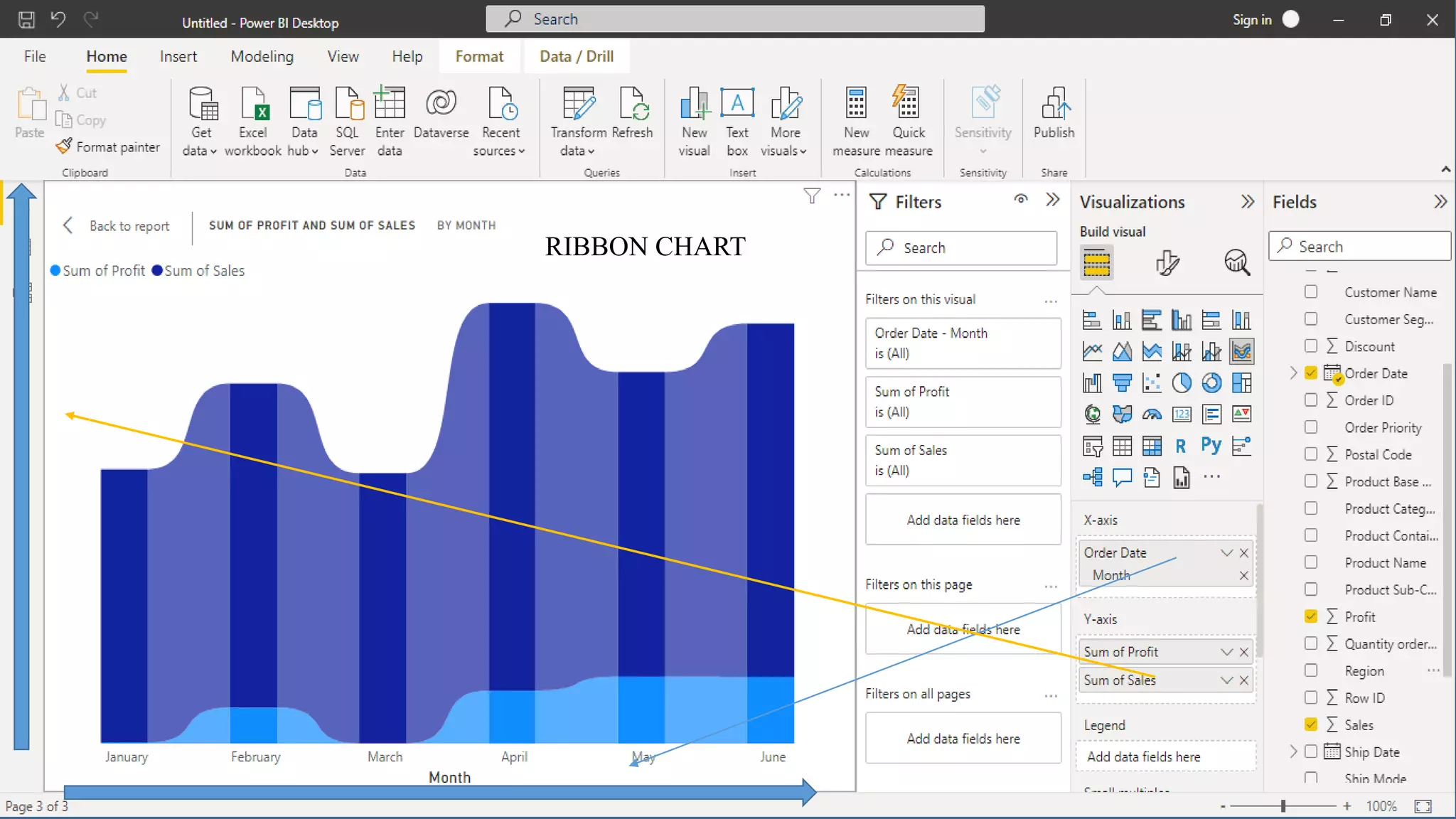The image size is (1456, 819).
Task: Switch to the Modeling ribbon tab
Action: click(262, 56)
